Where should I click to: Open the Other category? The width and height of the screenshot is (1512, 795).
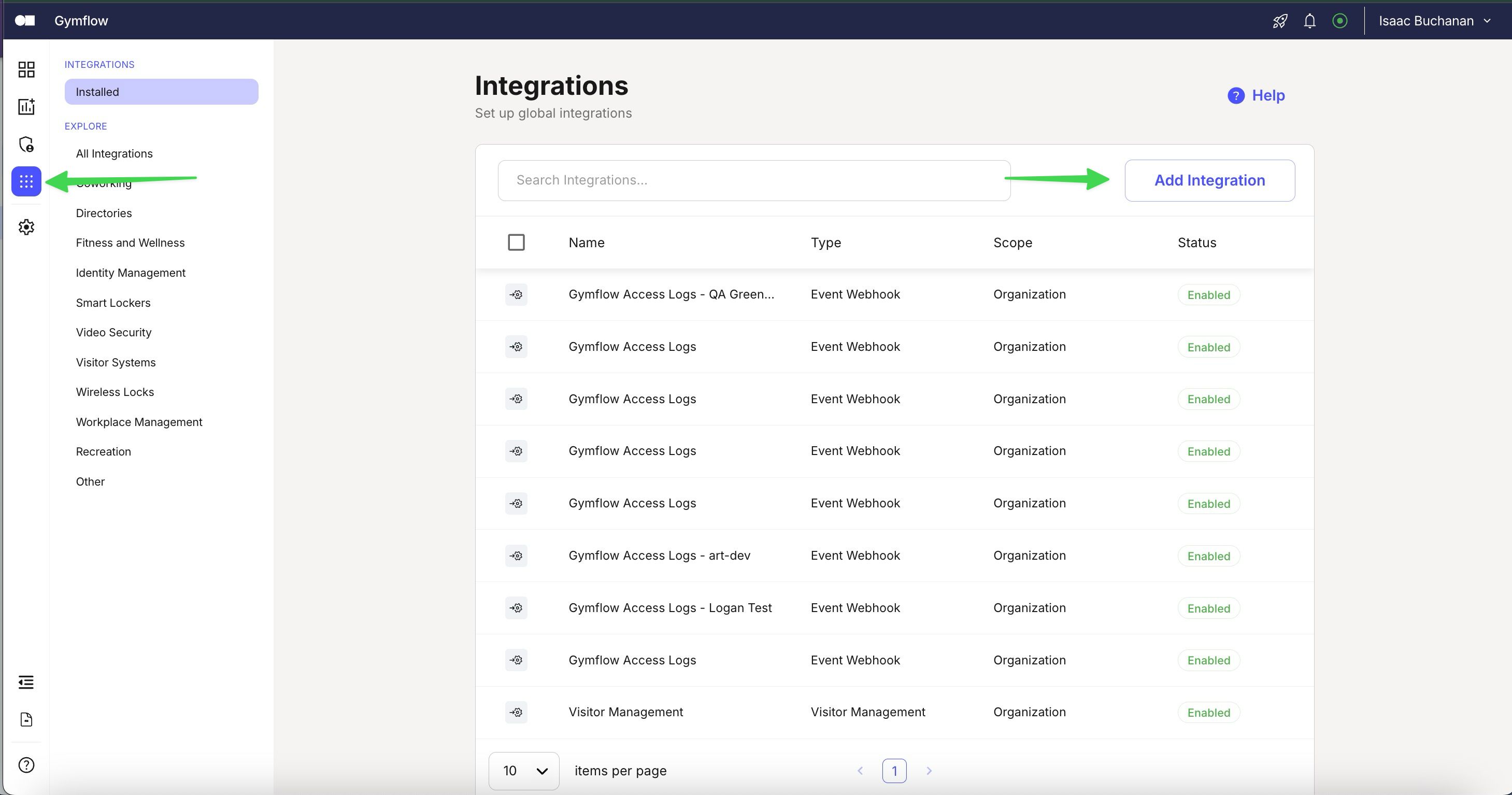point(90,481)
